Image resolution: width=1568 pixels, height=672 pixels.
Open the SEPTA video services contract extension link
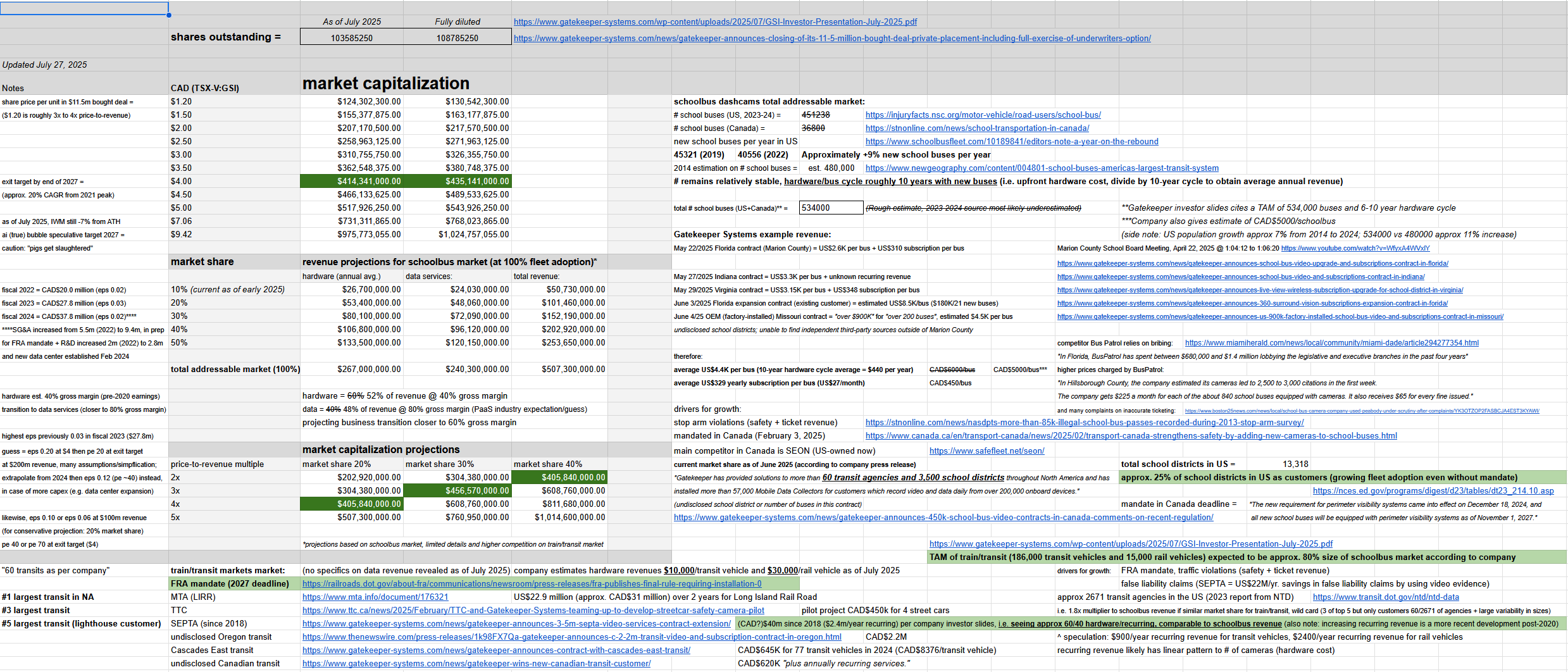tap(516, 624)
